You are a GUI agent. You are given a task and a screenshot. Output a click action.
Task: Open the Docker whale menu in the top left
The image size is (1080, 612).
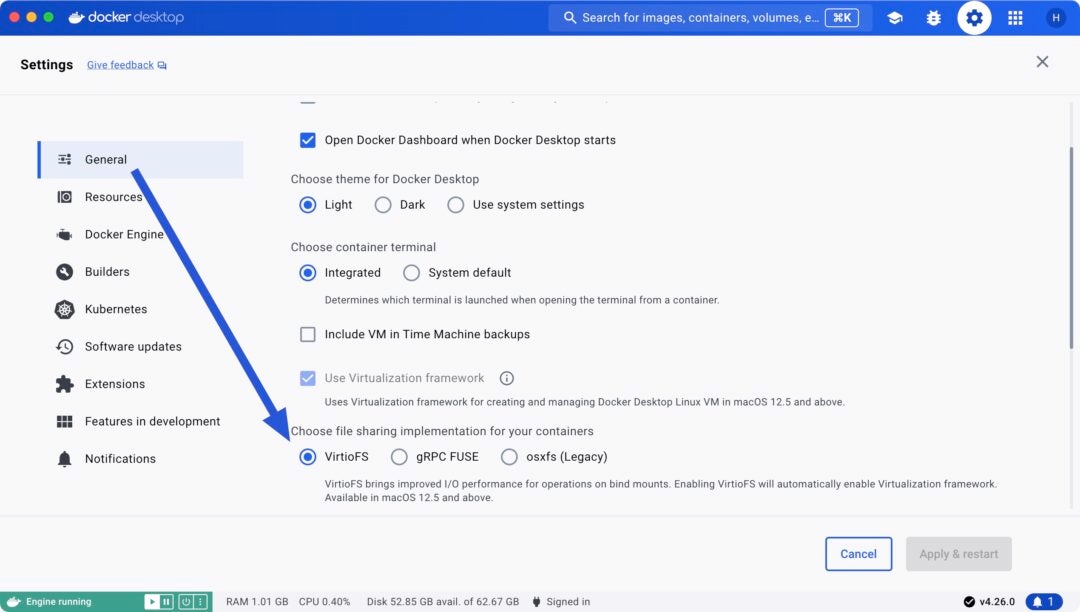78,17
